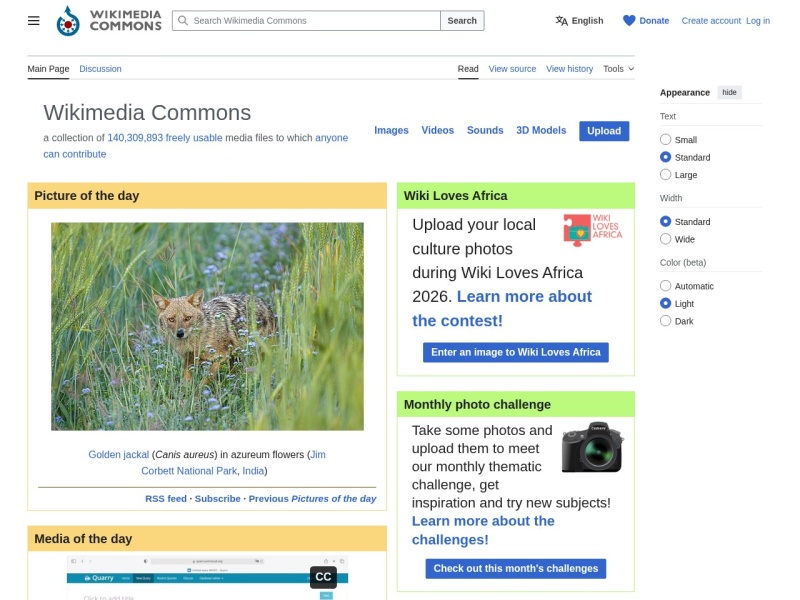Select Small text size
Image resolution: width=800 pixels, height=600 pixels.
pos(665,139)
